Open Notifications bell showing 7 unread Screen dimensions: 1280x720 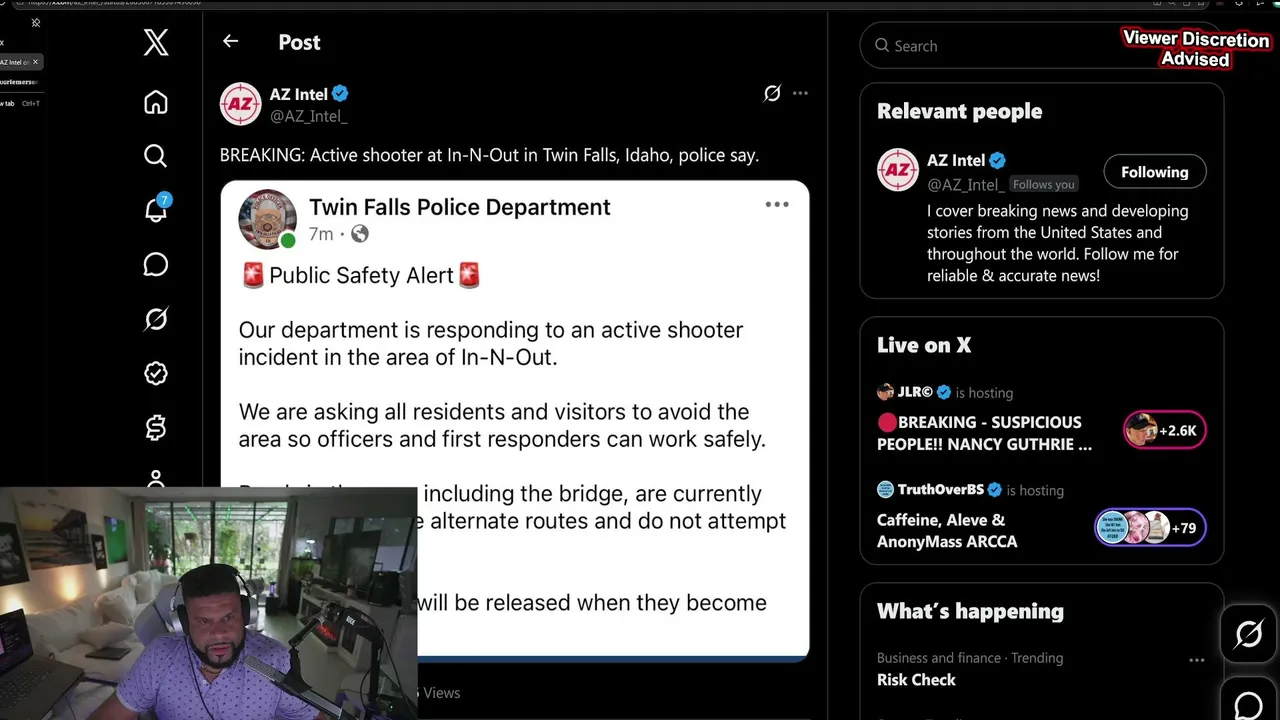(x=156, y=209)
